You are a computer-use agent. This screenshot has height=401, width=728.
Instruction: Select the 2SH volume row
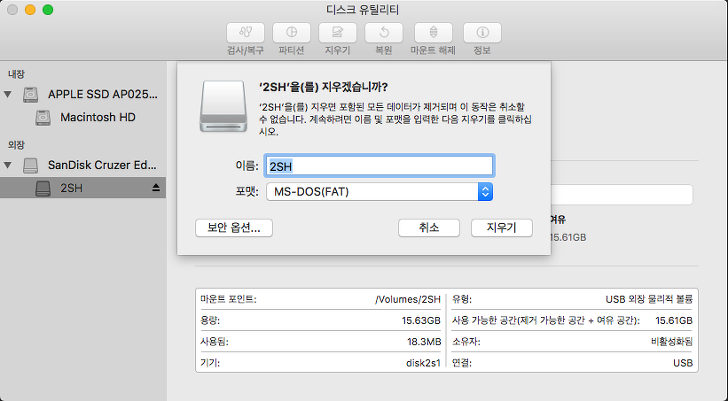click(x=83, y=188)
